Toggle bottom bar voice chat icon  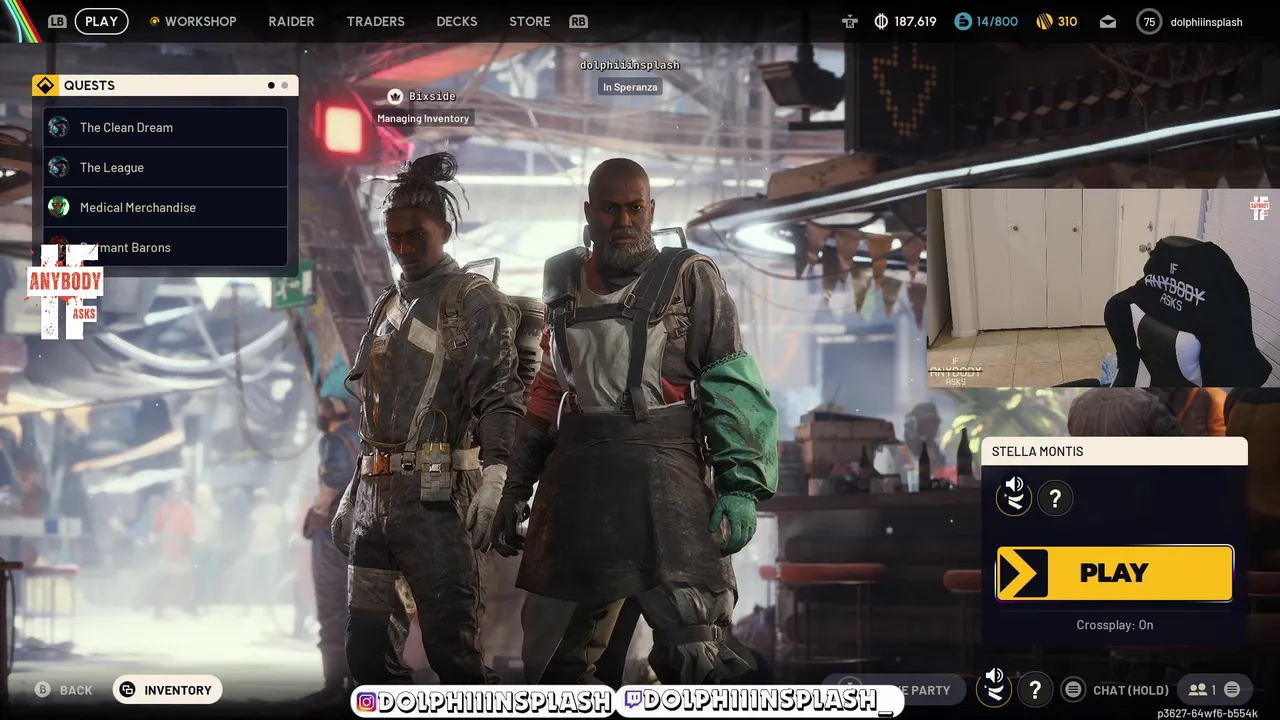[x=994, y=689]
